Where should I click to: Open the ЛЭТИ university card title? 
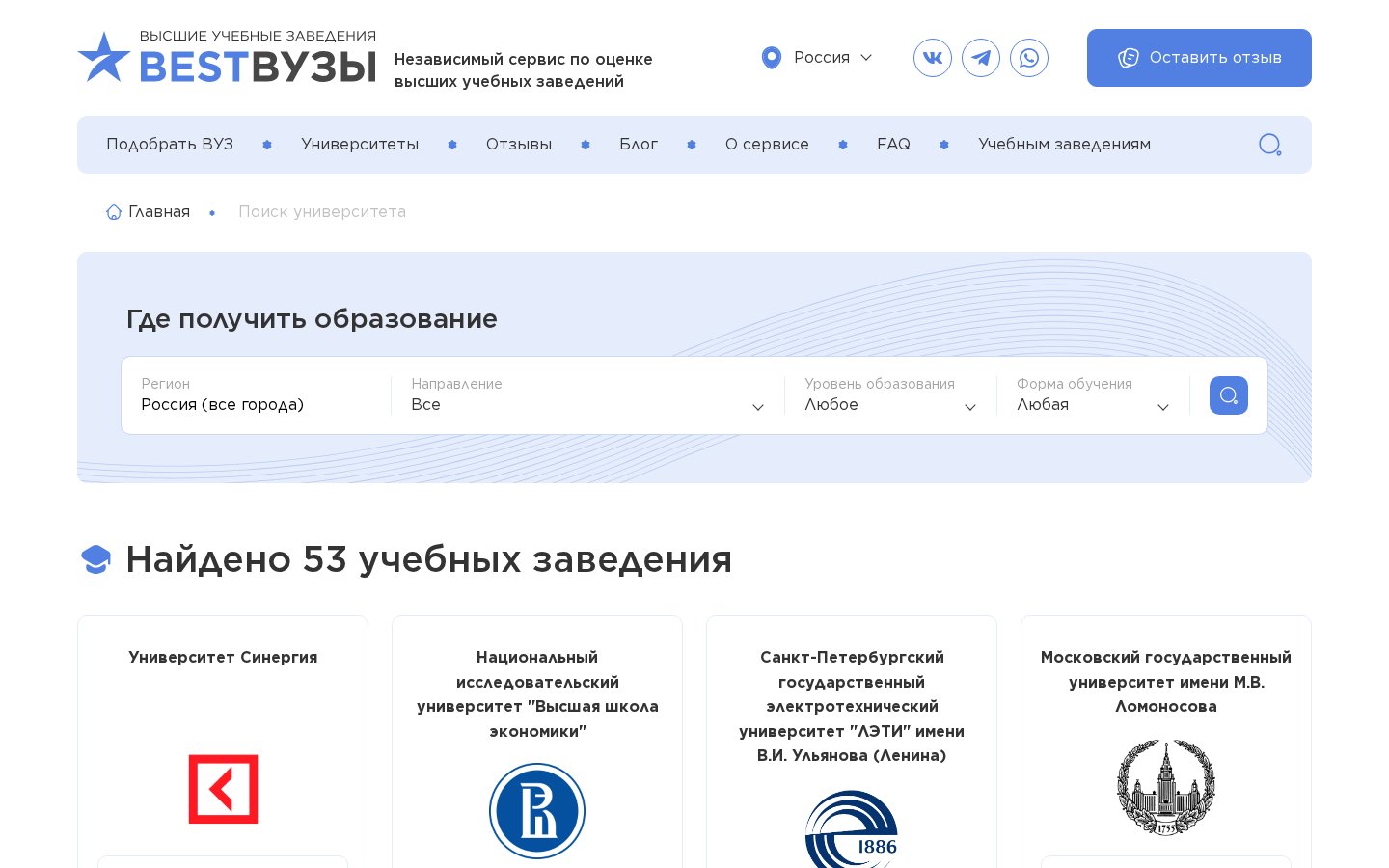[x=852, y=707]
